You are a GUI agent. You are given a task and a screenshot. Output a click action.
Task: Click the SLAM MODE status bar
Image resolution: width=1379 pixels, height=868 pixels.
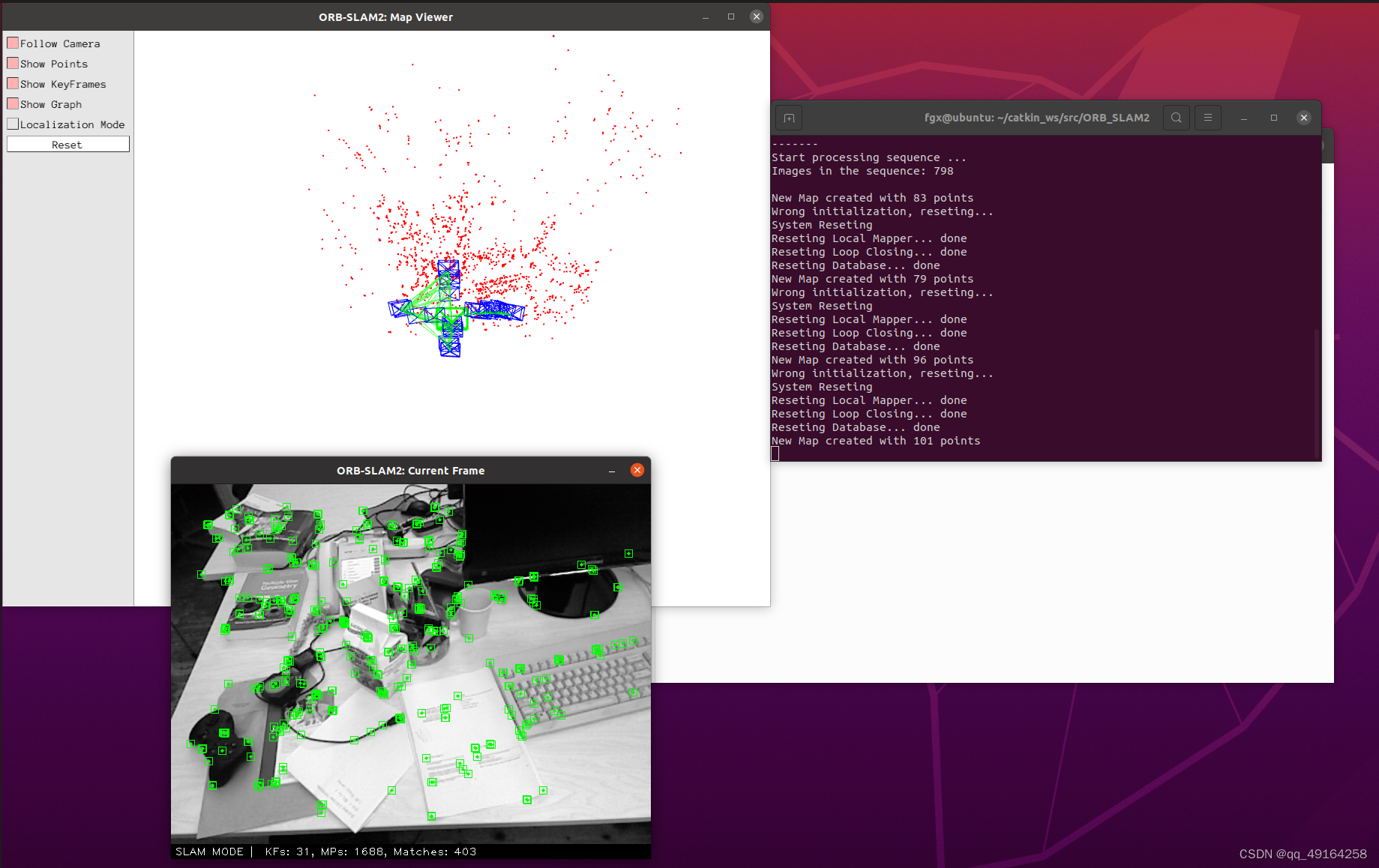(209, 852)
